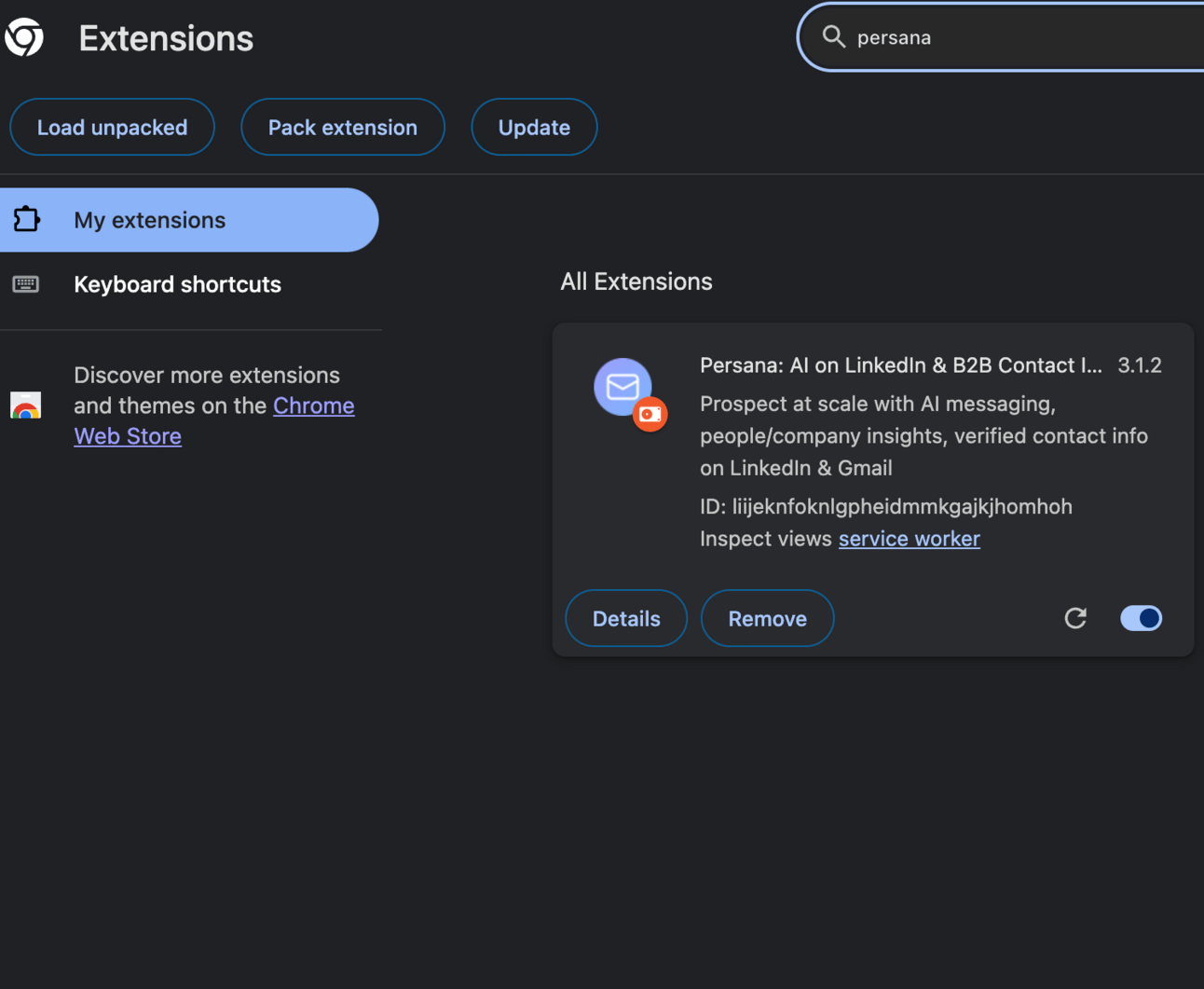This screenshot has width=1204, height=989.
Task: Click the version number 3.1.2
Action: (x=1140, y=365)
